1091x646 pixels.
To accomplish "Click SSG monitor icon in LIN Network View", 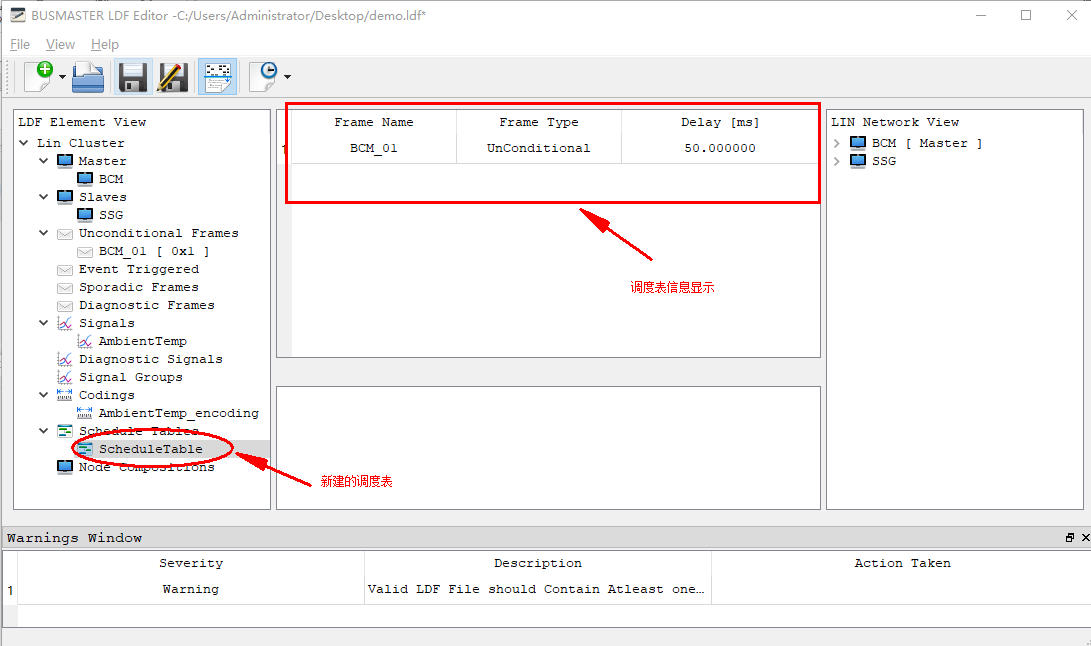I will click(x=858, y=161).
